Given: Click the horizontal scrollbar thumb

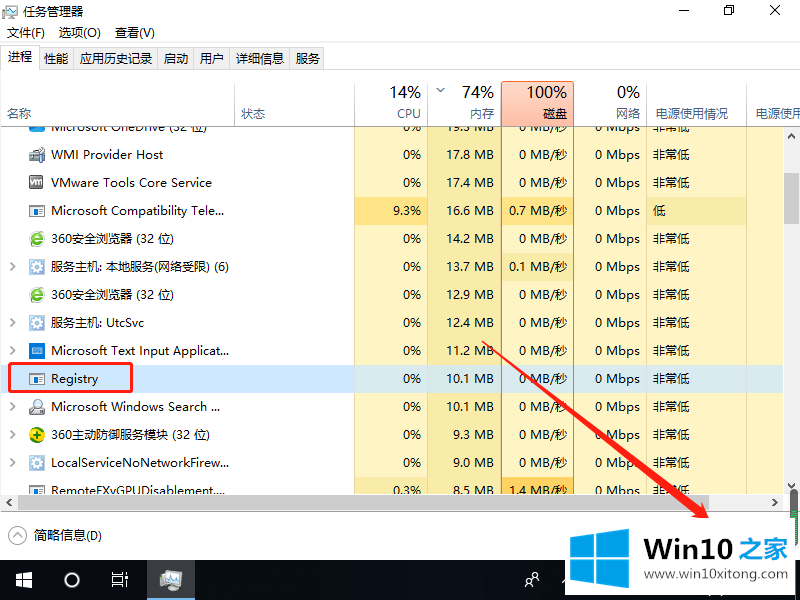Looking at the screenshot, I should point(363,503).
